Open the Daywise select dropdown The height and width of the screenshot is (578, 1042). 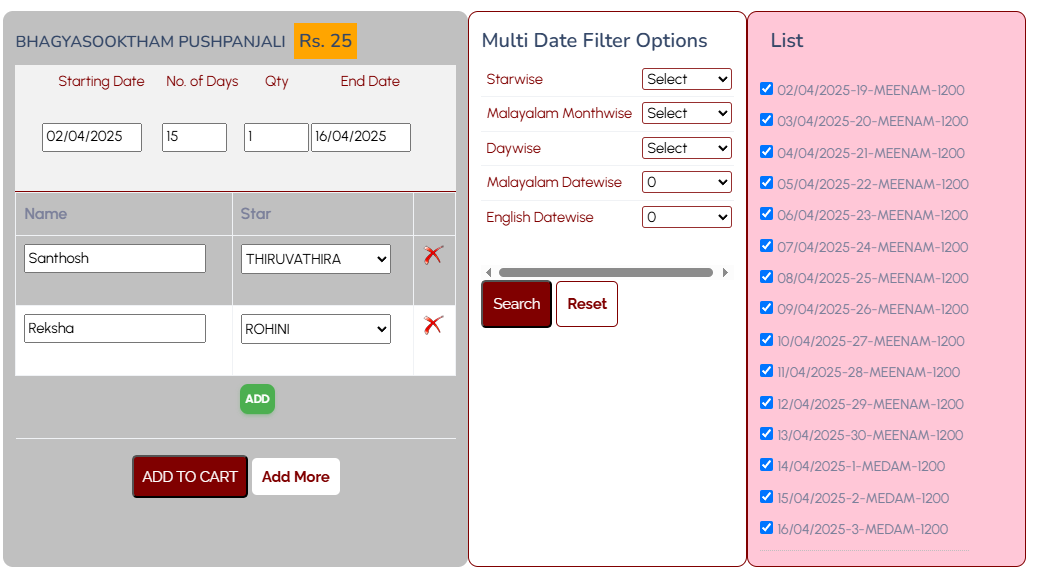pyautogui.click(x=686, y=148)
